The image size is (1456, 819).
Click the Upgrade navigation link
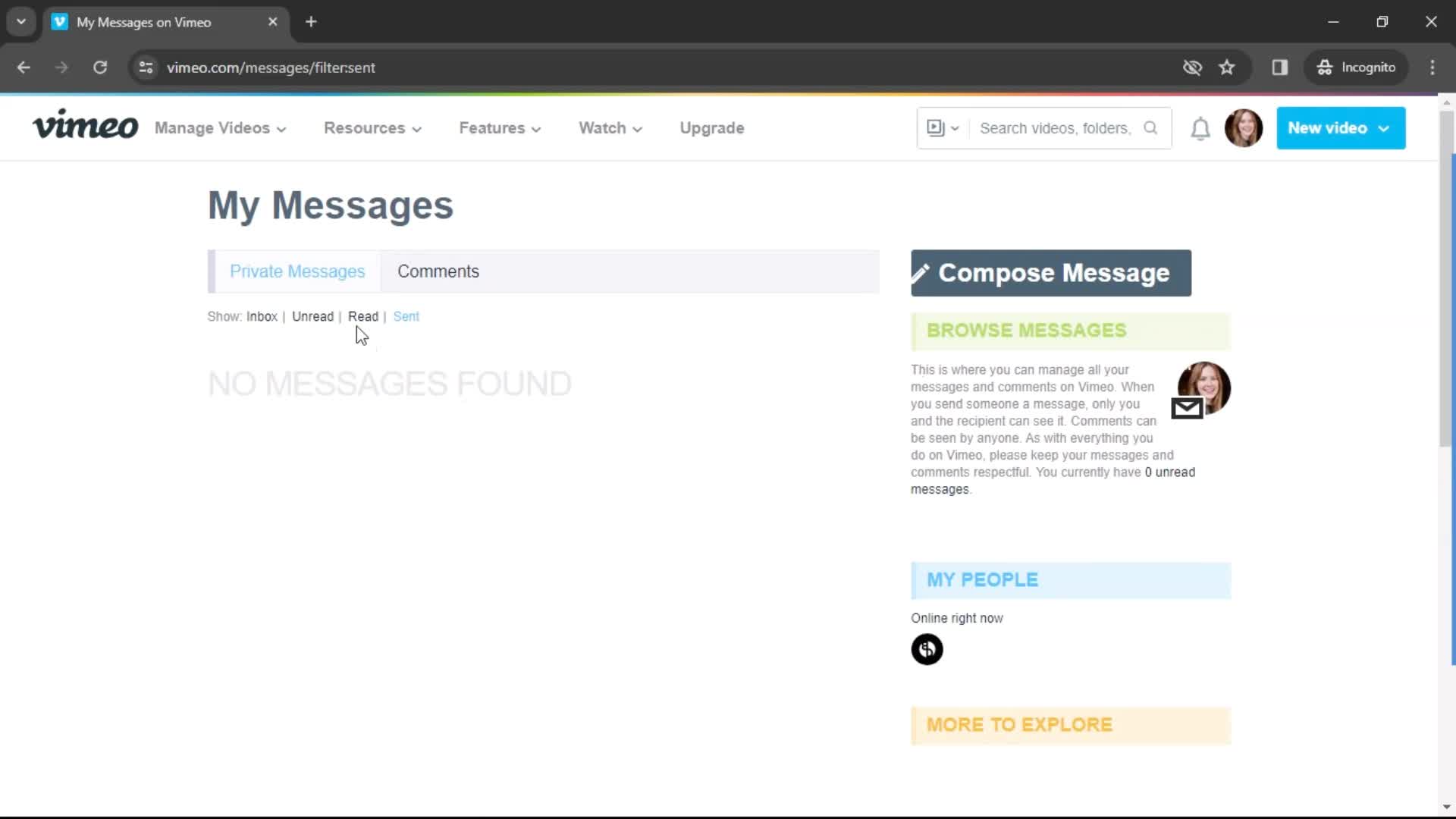[712, 128]
